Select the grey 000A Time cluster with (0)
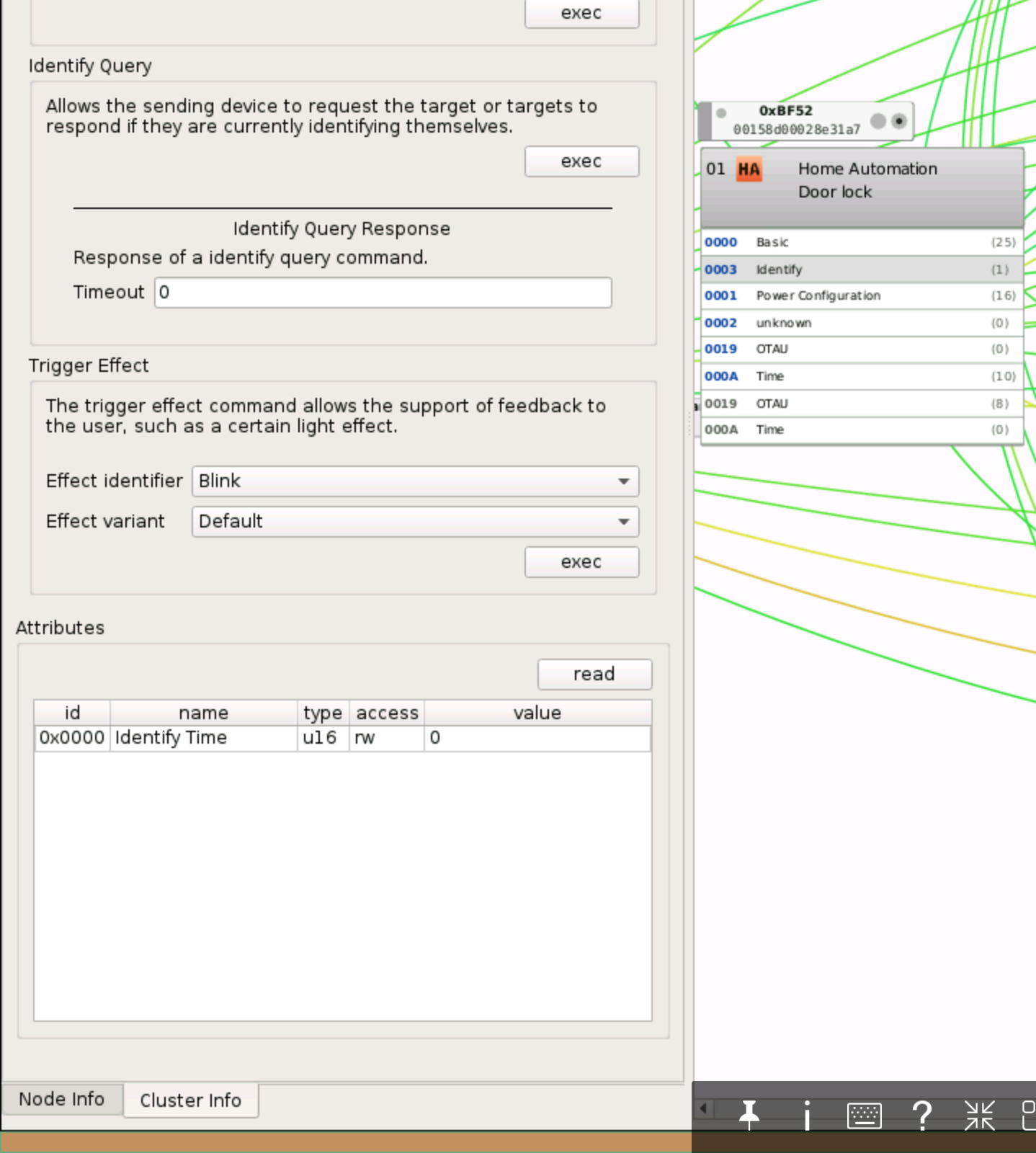 [862, 430]
